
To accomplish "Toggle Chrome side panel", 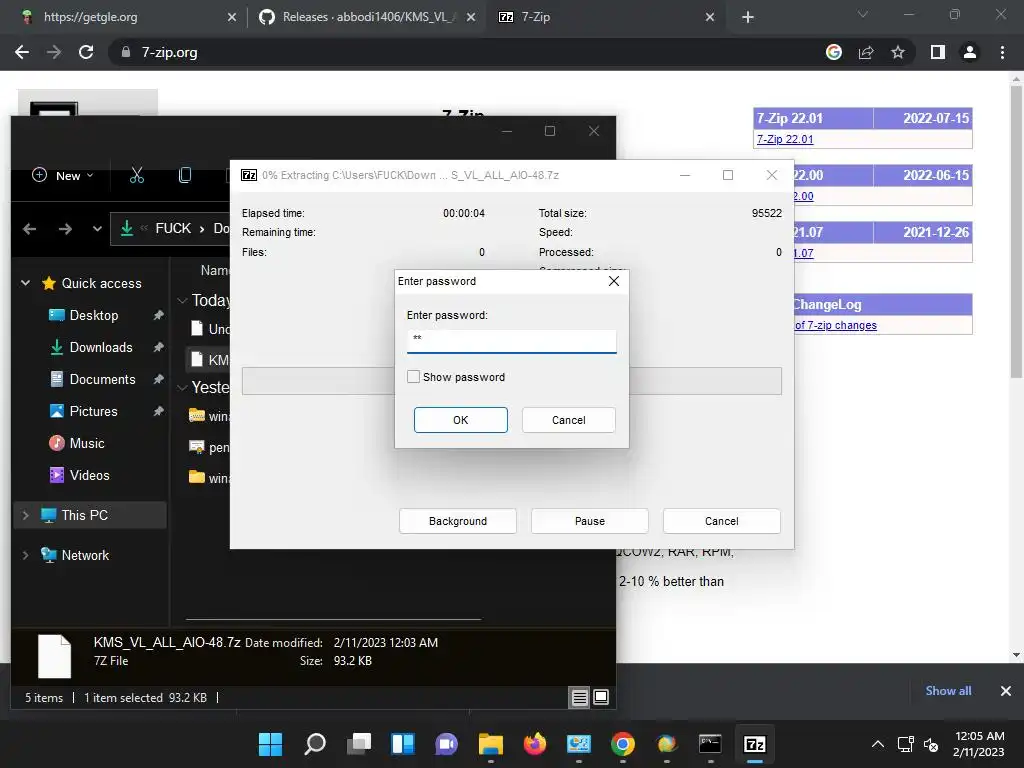I will pos(938,52).
